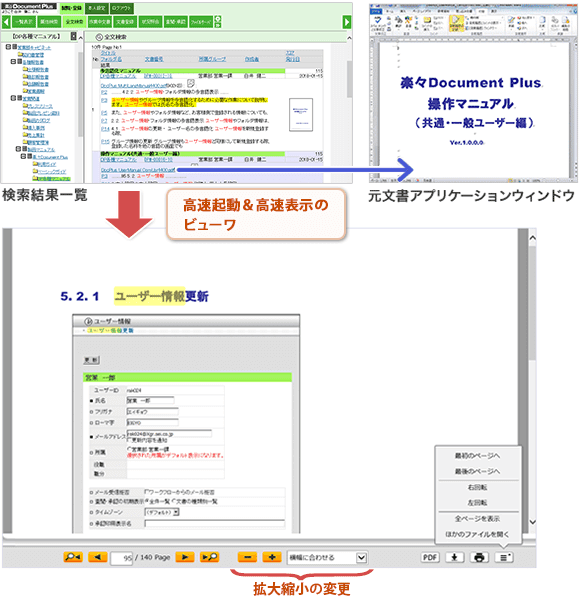Click the PDF button in viewer toolbar
Viewport: 580px width, 597px height.
click(x=430, y=558)
